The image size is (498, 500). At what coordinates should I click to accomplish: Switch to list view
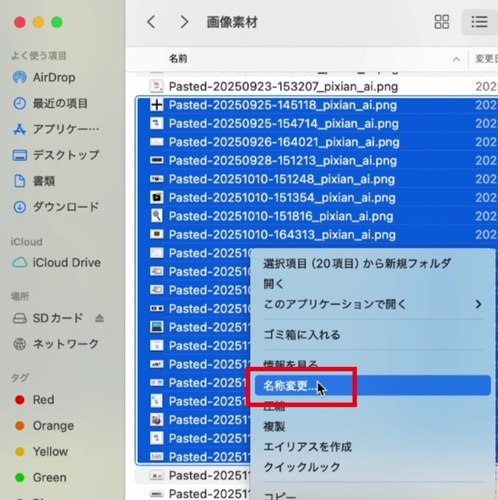tap(479, 22)
